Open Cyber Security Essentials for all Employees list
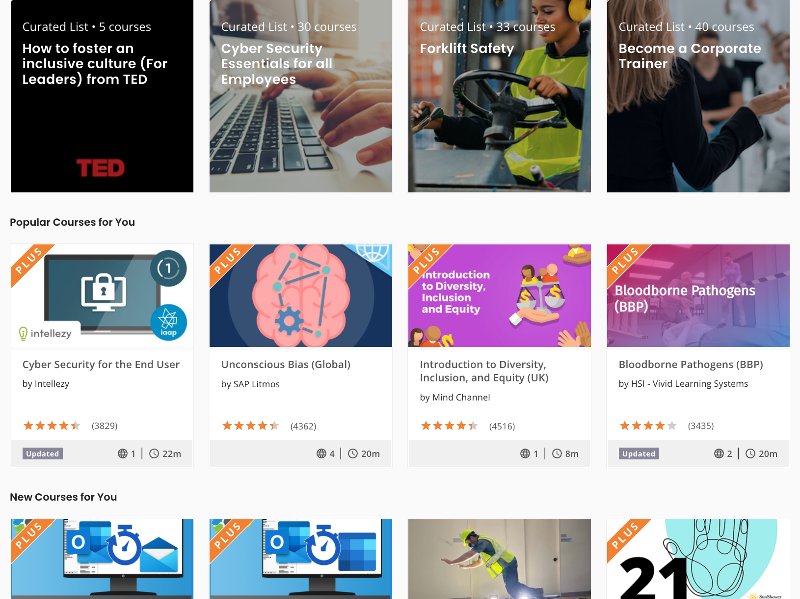 click(x=301, y=96)
